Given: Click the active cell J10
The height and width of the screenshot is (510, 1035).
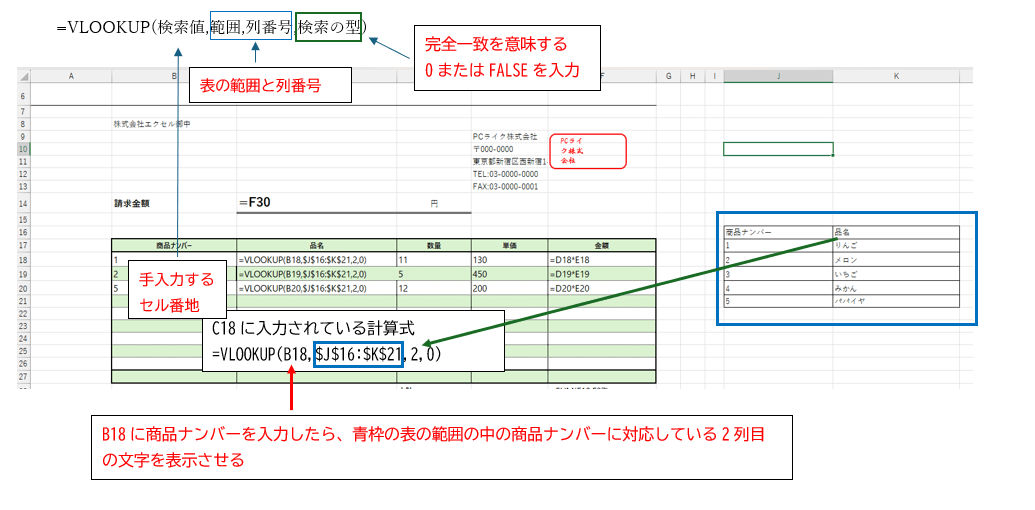Looking at the screenshot, I should (778, 149).
